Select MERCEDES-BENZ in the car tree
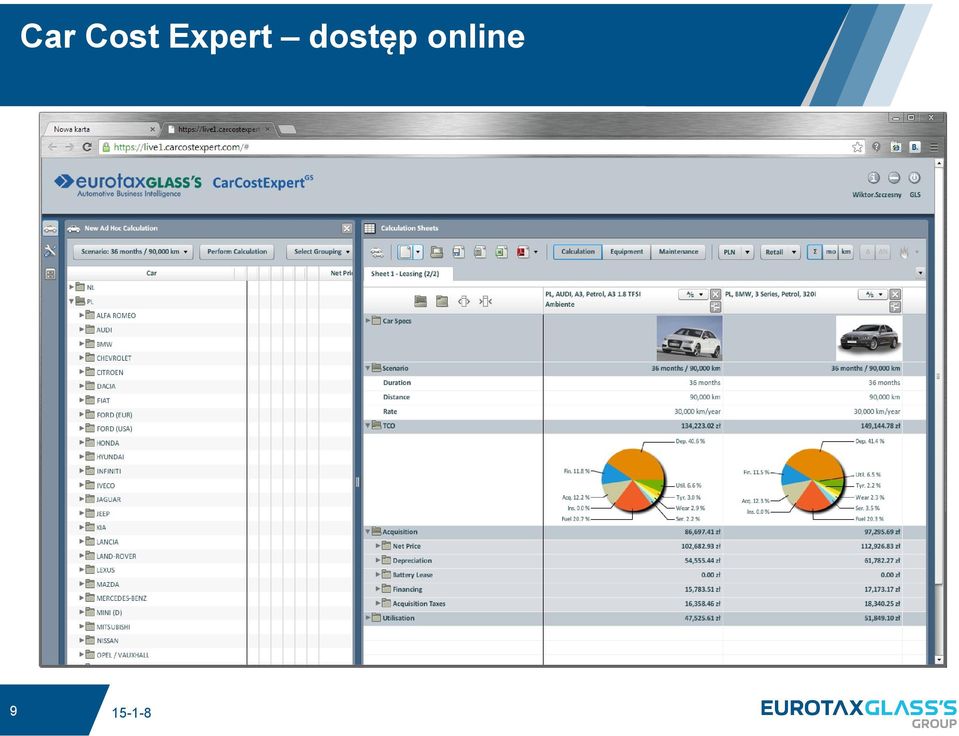Image resolution: width=959 pixels, height=736 pixels. click(x=122, y=598)
